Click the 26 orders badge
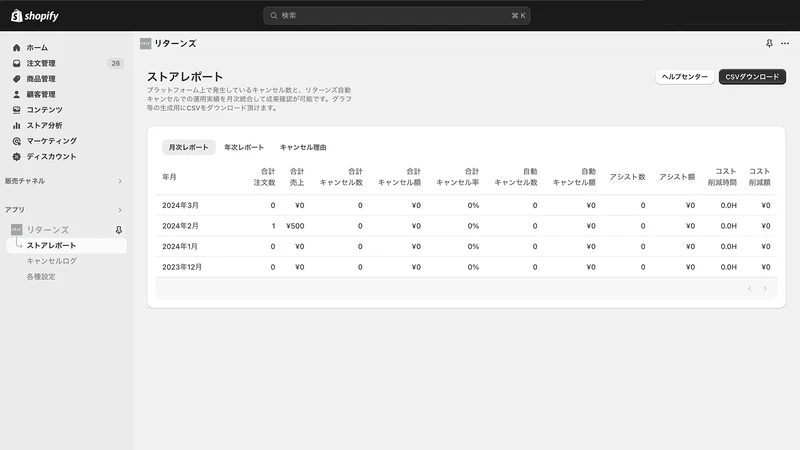Viewport: 800px width, 450px height. click(x=116, y=63)
